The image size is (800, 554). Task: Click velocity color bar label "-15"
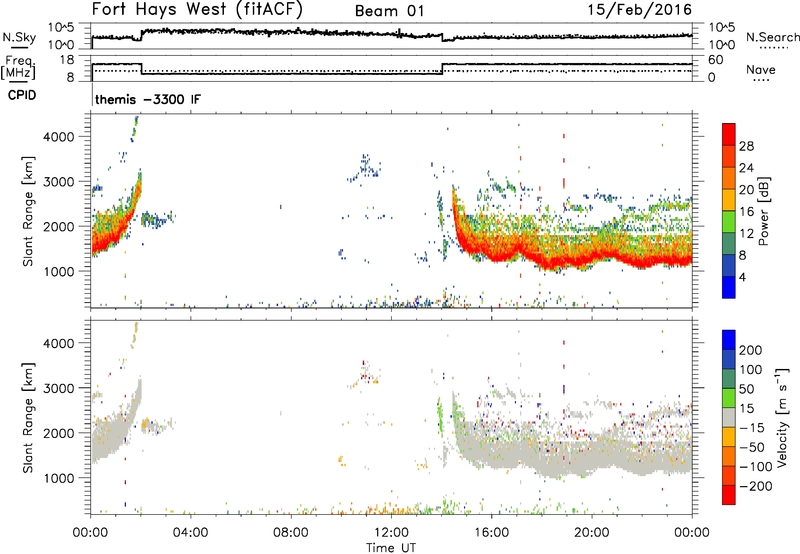point(752,428)
